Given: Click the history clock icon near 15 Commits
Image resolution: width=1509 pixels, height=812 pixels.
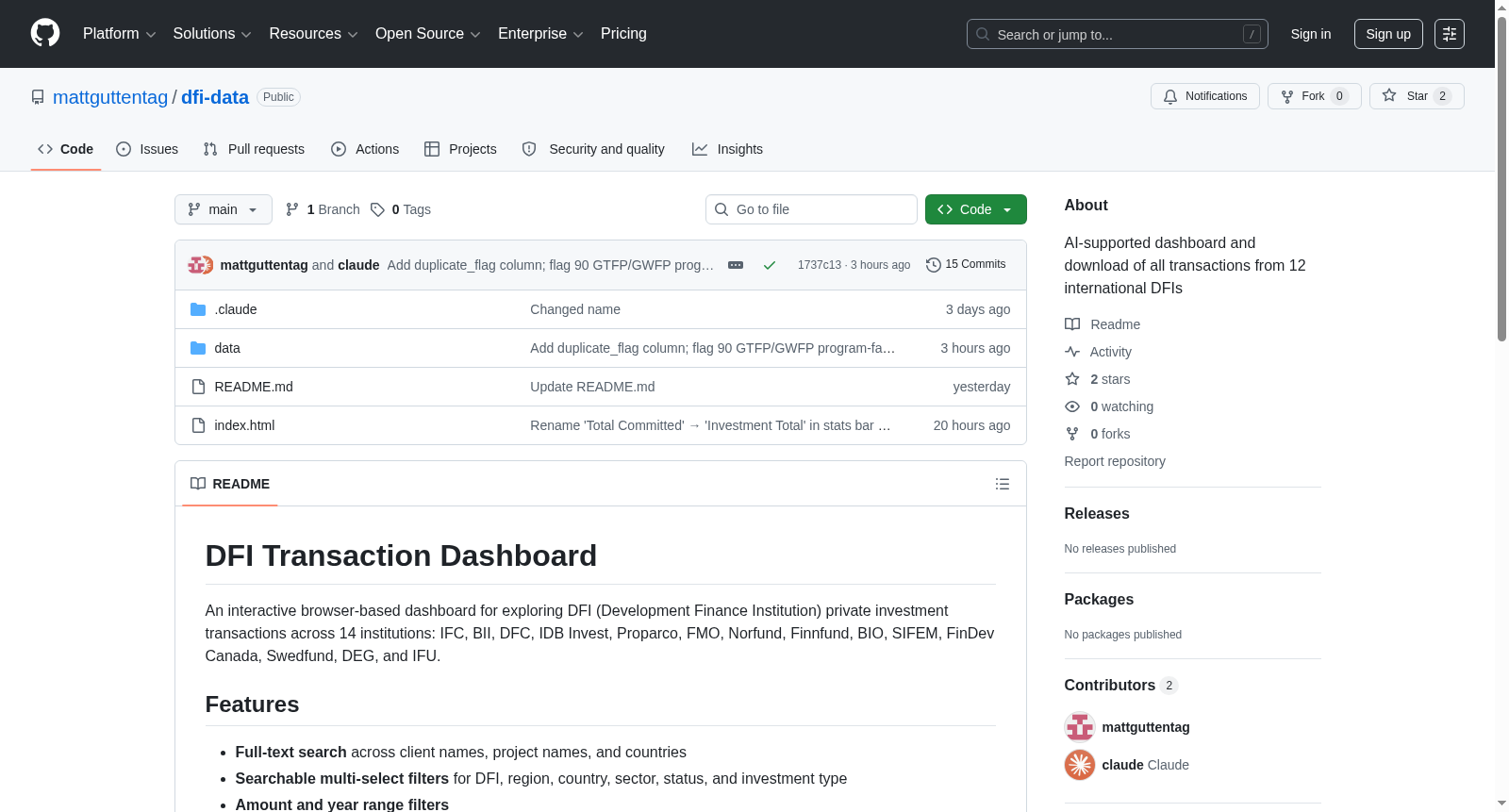Looking at the screenshot, I should click(x=934, y=265).
